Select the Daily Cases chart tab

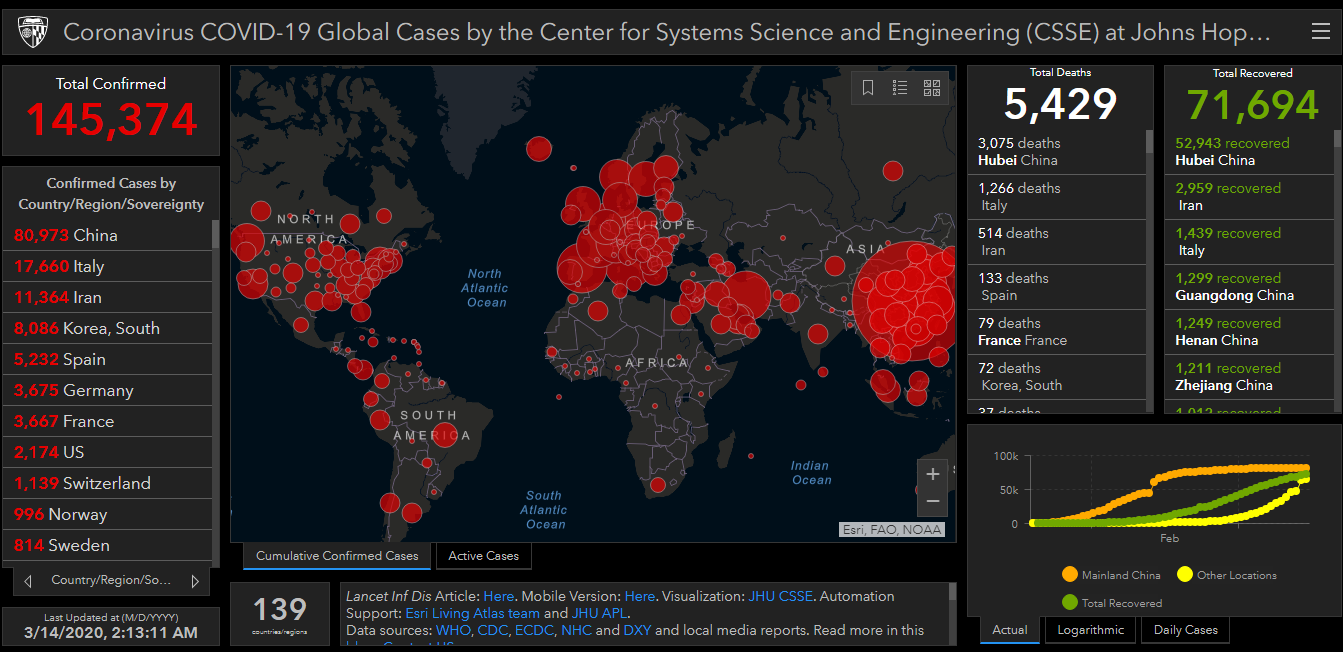[1186, 630]
